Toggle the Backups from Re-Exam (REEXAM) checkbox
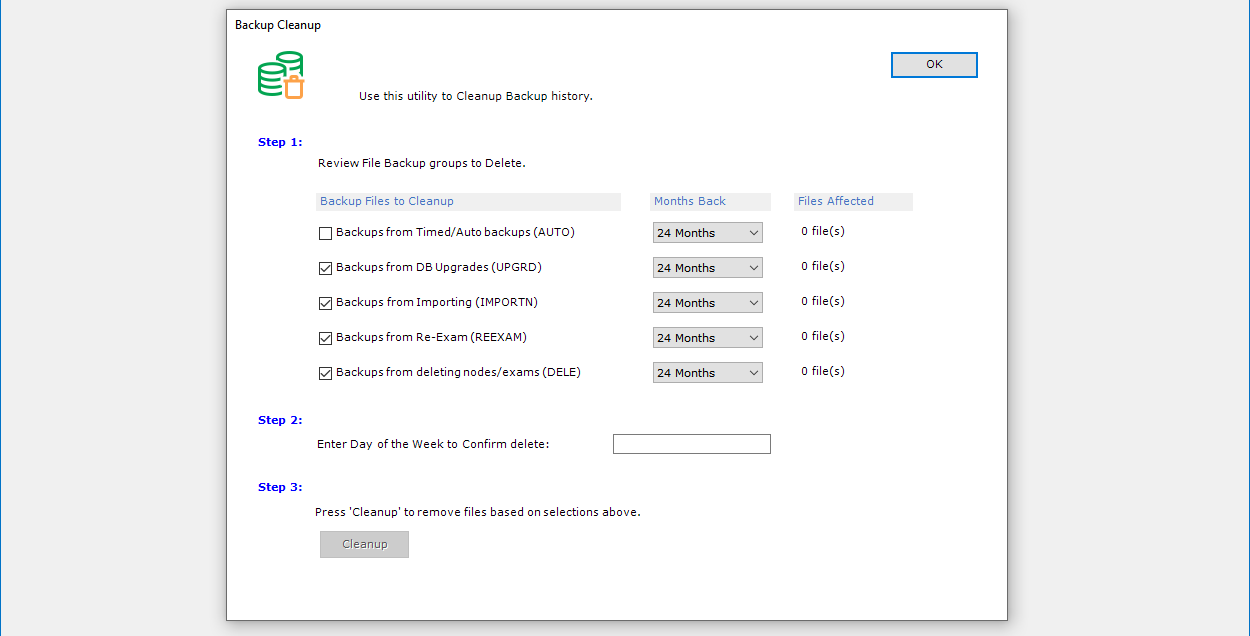1250x636 pixels. pos(325,338)
